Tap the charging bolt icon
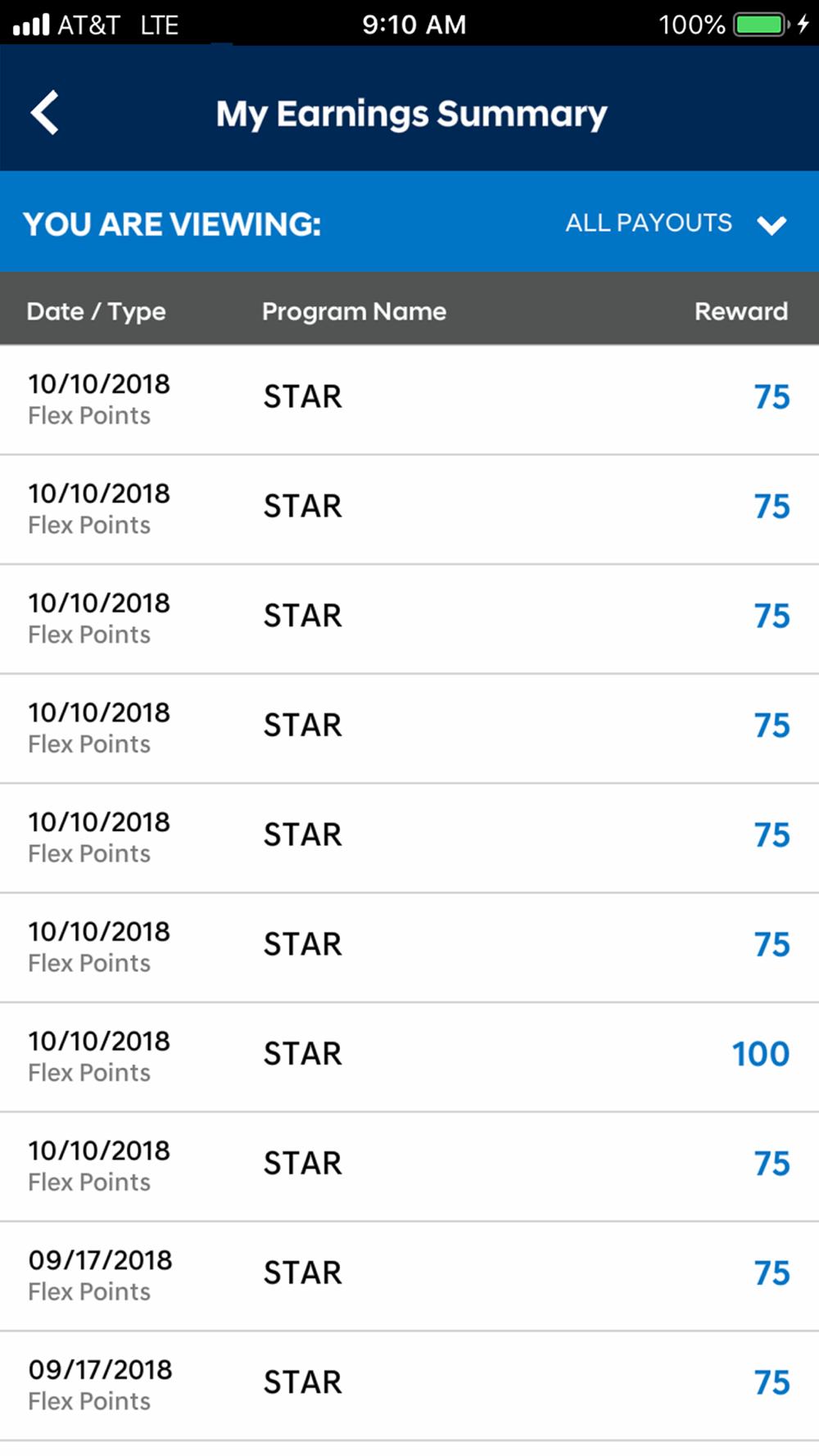 (803, 25)
